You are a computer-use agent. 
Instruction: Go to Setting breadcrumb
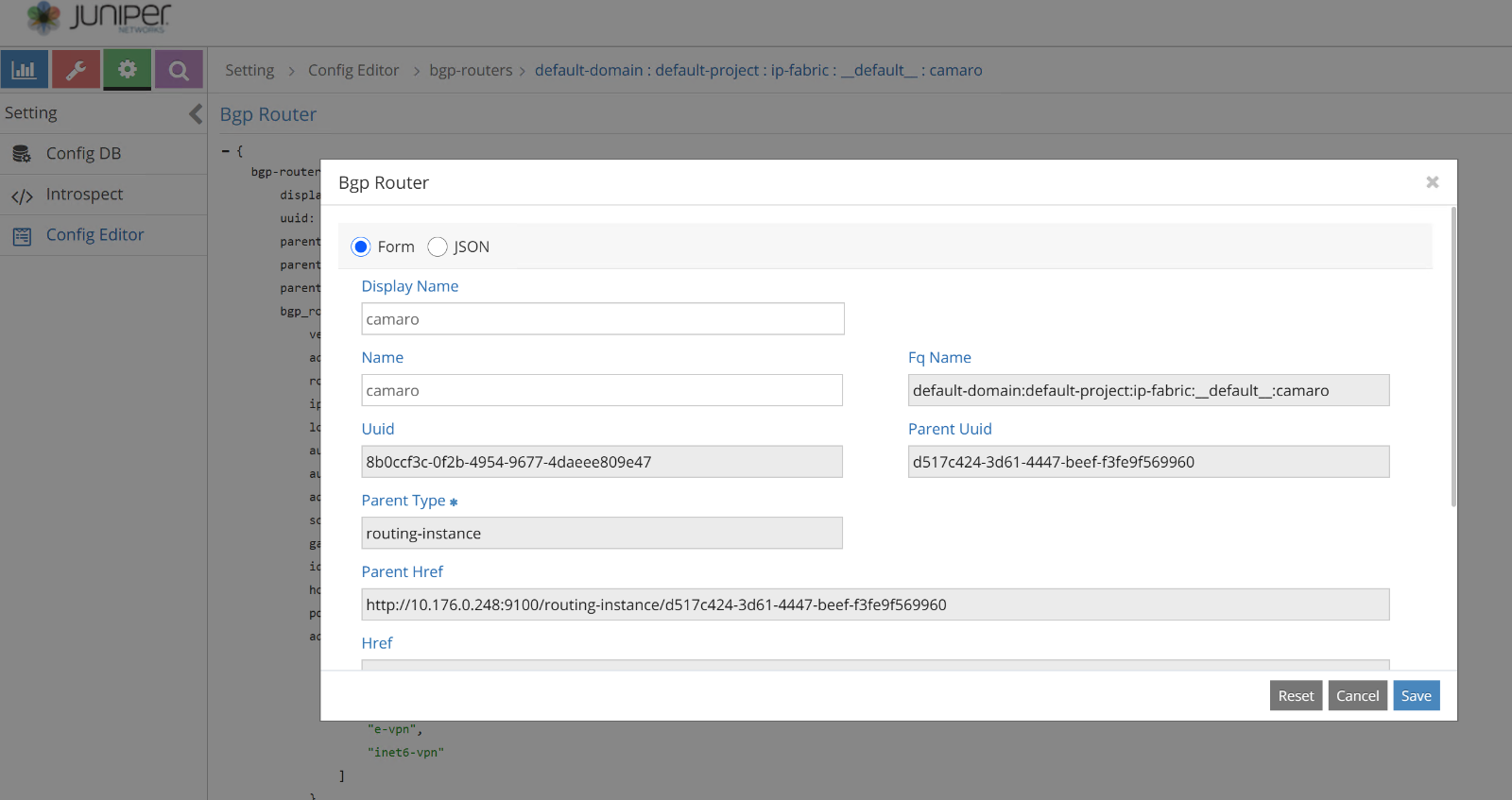coord(249,70)
